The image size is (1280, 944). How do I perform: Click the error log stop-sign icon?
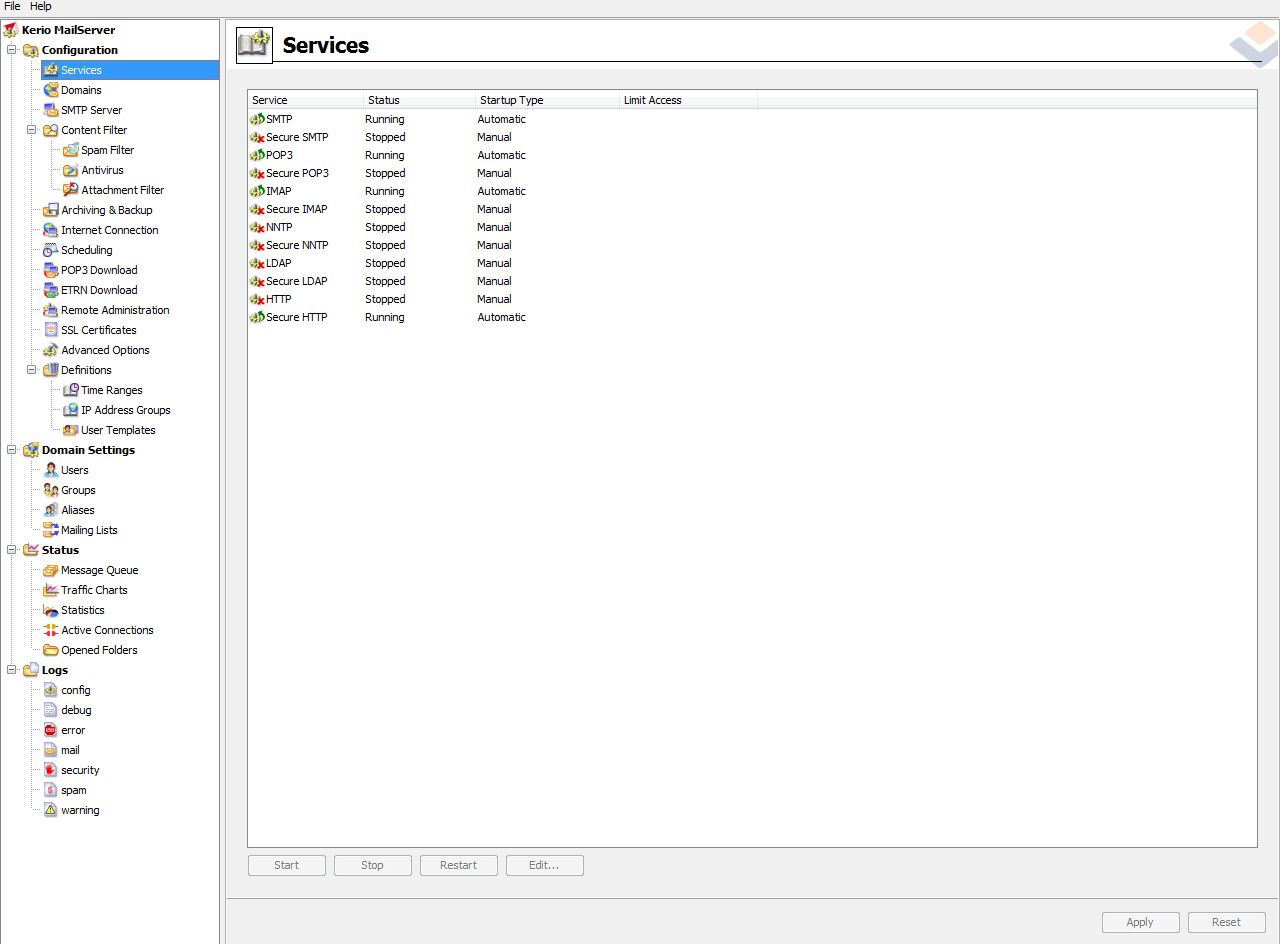[50, 730]
